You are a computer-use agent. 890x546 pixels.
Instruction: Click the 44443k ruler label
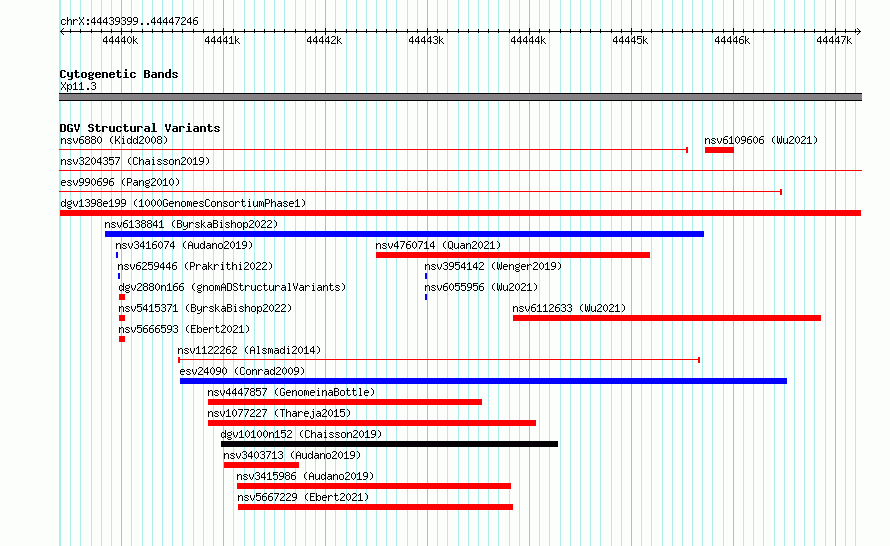coord(426,40)
